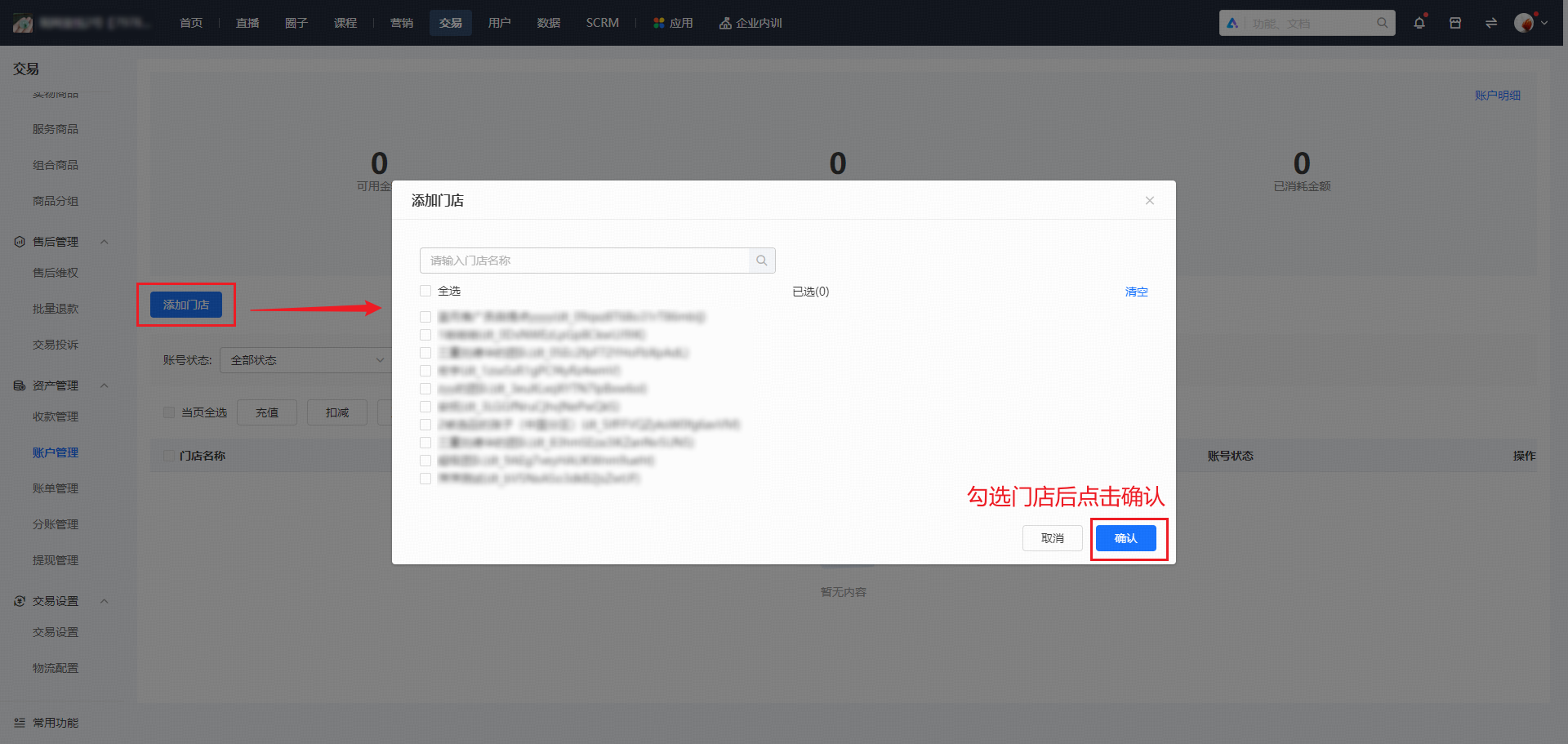
Task: Toggle the 门店名称 header checkbox
Action: click(169, 456)
